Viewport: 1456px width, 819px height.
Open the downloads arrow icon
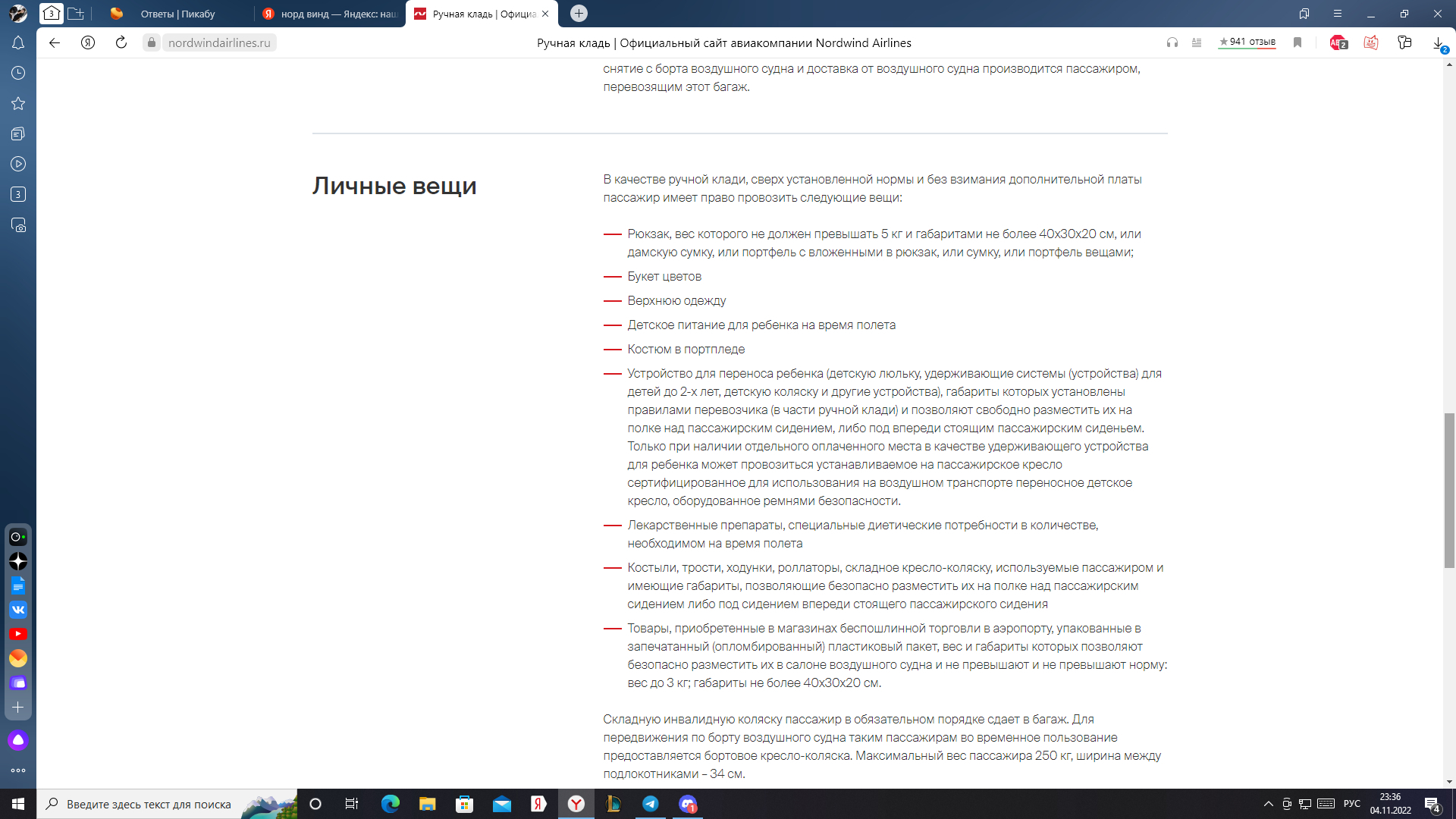(1438, 42)
